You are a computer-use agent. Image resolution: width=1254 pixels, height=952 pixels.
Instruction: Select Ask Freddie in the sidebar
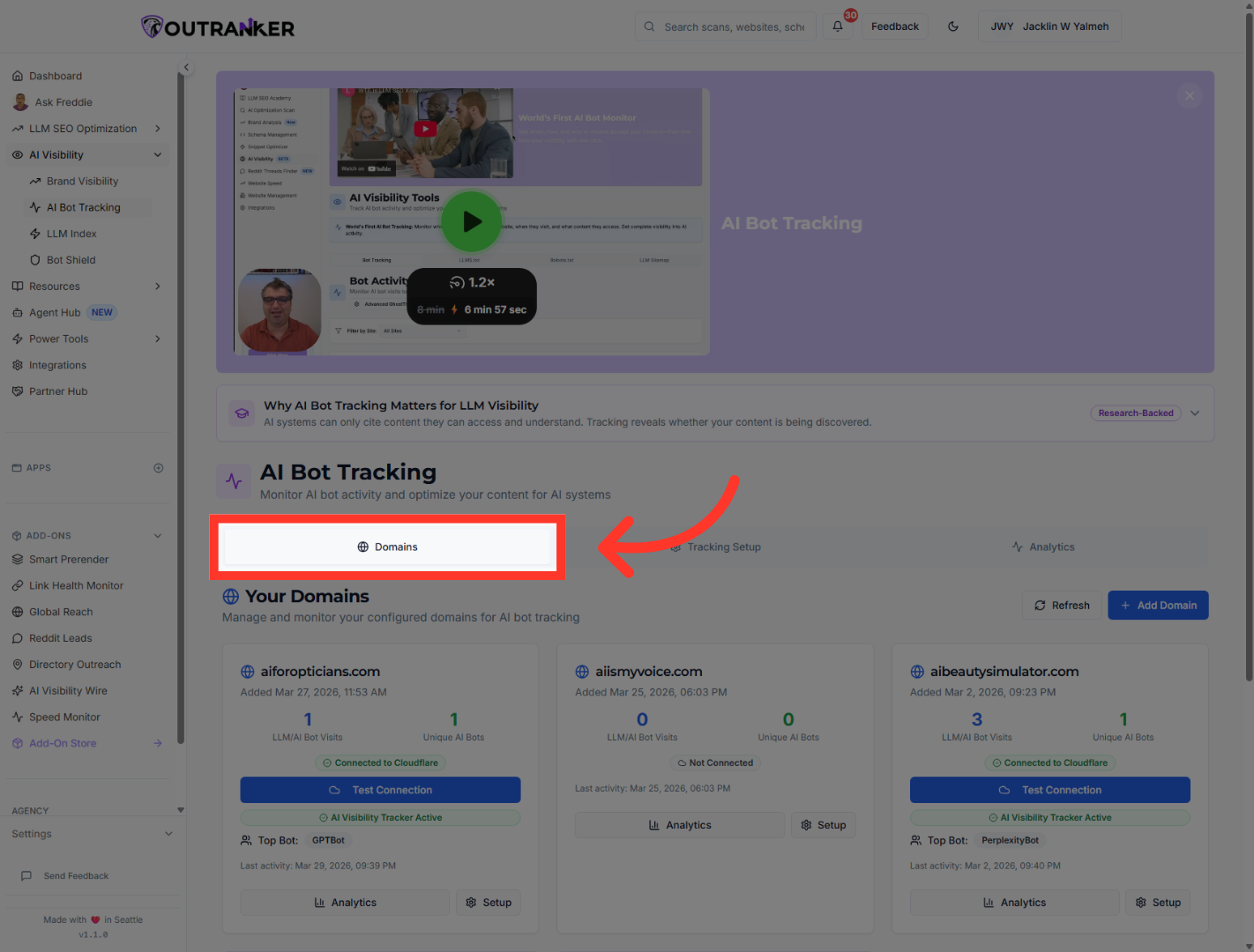point(63,101)
